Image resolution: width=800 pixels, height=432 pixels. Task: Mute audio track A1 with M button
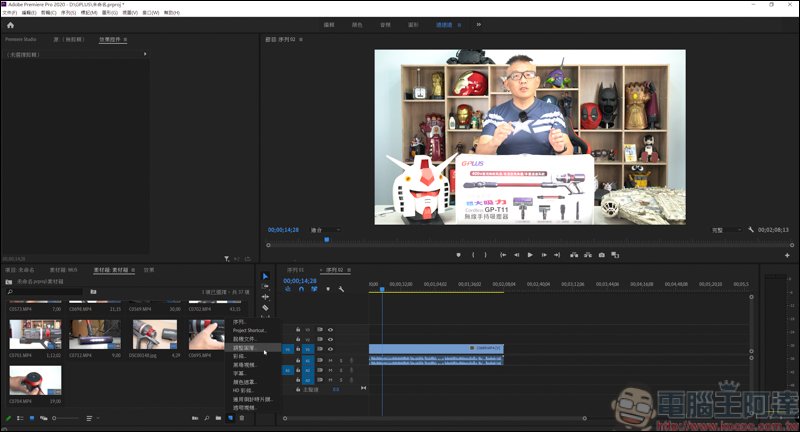point(331,360)
